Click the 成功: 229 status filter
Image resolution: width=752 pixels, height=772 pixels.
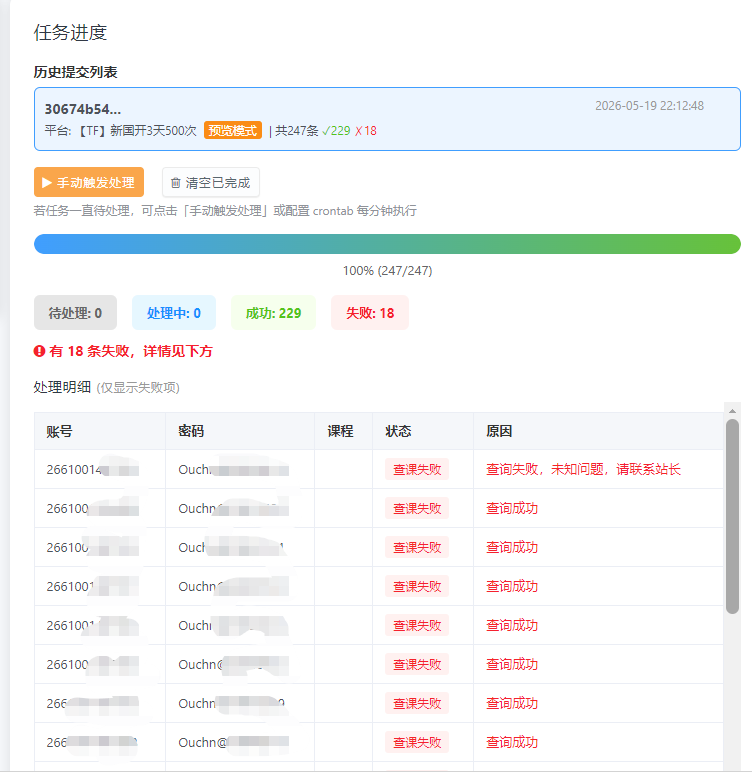pyautogui.click(x=273, y=313)
